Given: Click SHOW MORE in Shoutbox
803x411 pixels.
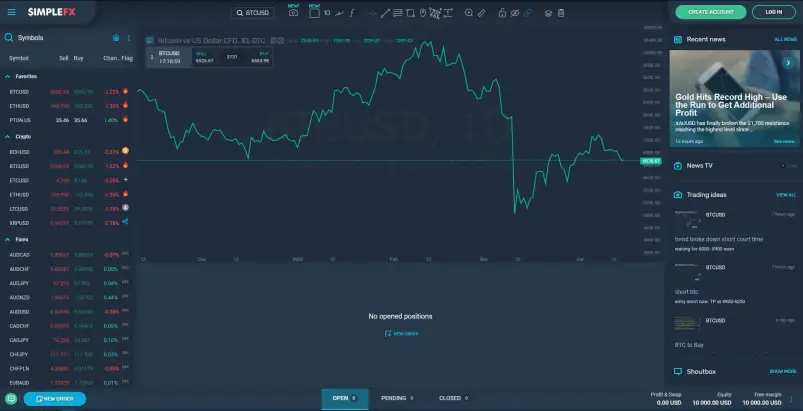Looking at the screenshot, I should click(x=783, y=372).
